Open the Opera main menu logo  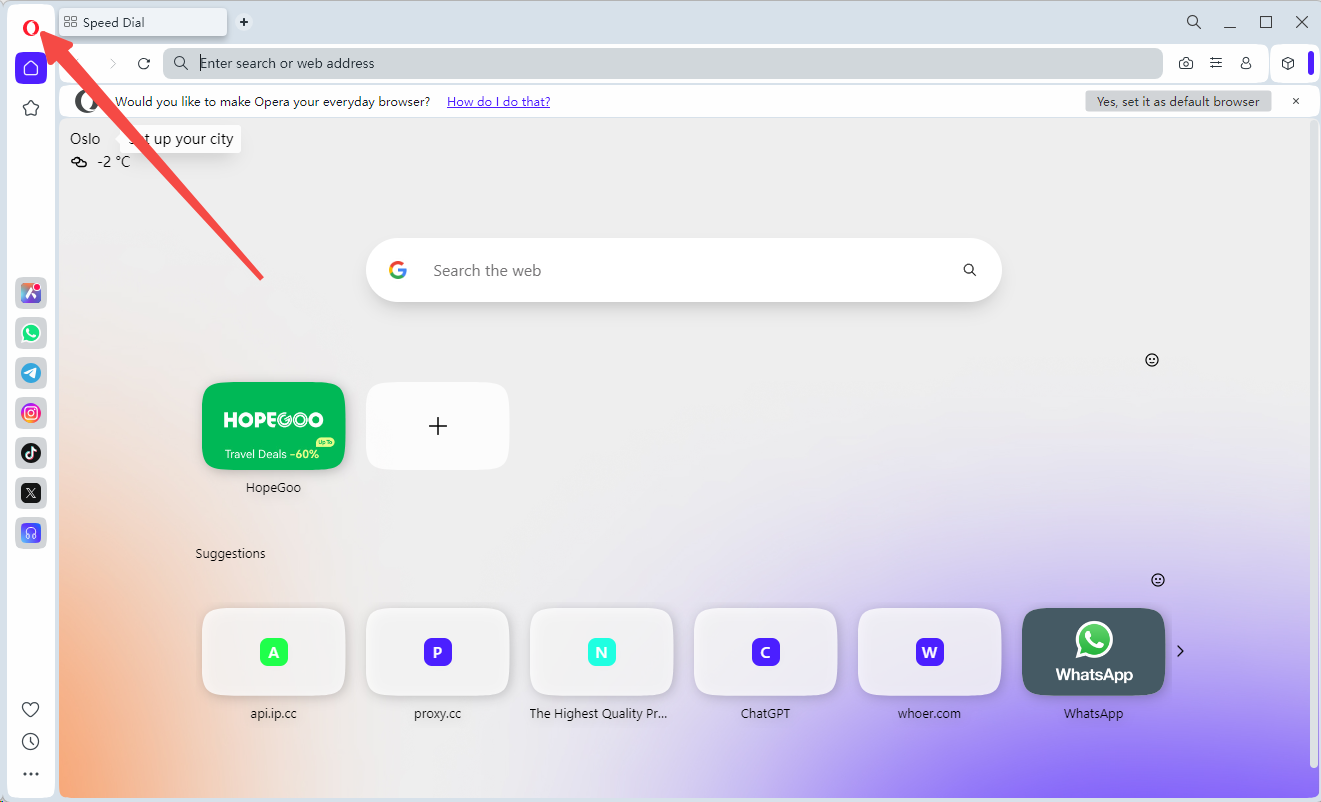click(x=31, y=28)
